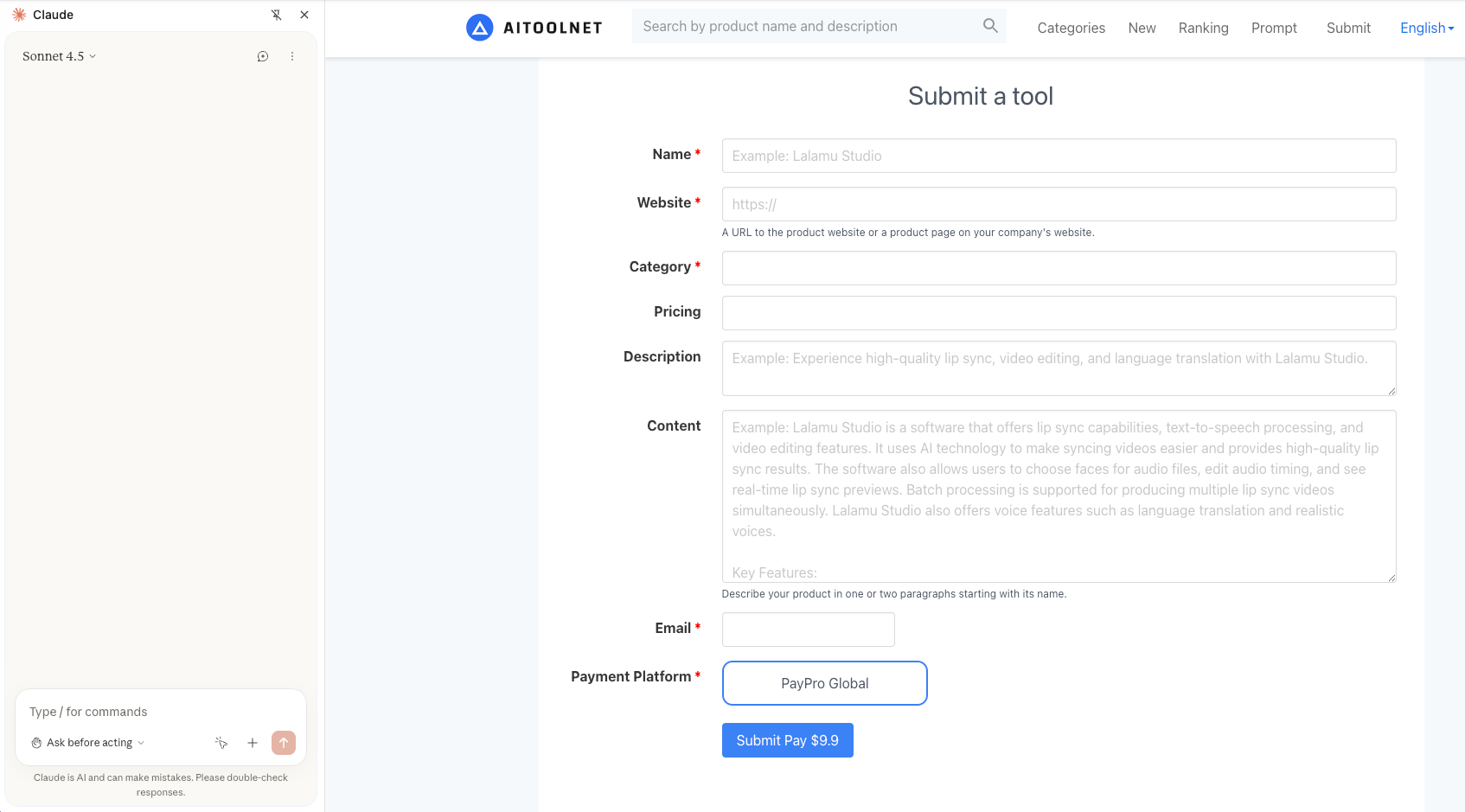This screenshot has width=1465, height=812.
Task: Open the English language dropdown
Action: tap(1426, 28)
